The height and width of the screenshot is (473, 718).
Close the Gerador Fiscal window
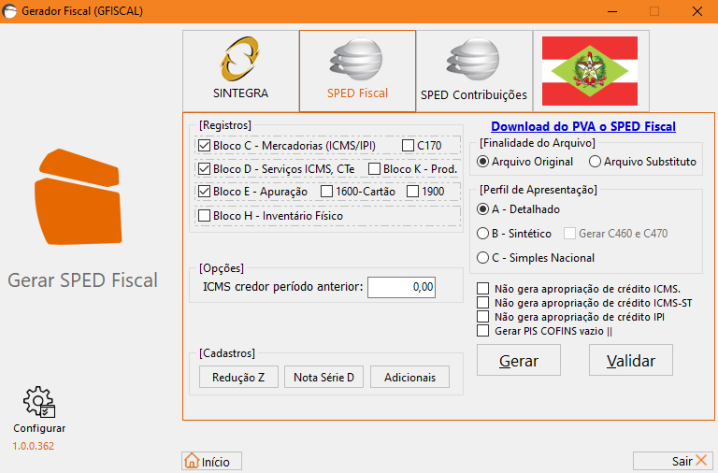(x=697, y=11)
